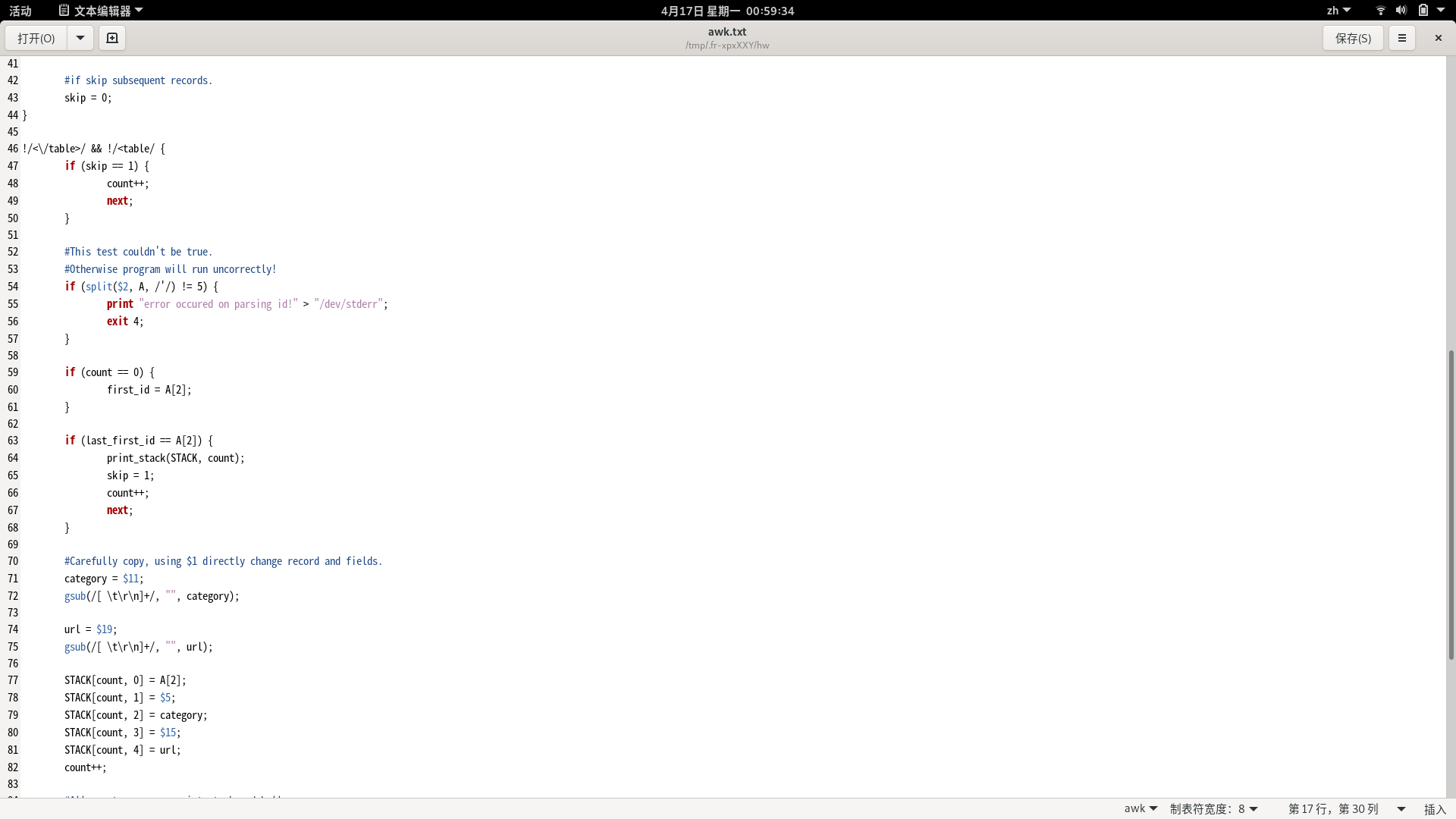
Task: Expand the recent files dropdown arrow
Action: pos(80,38)
